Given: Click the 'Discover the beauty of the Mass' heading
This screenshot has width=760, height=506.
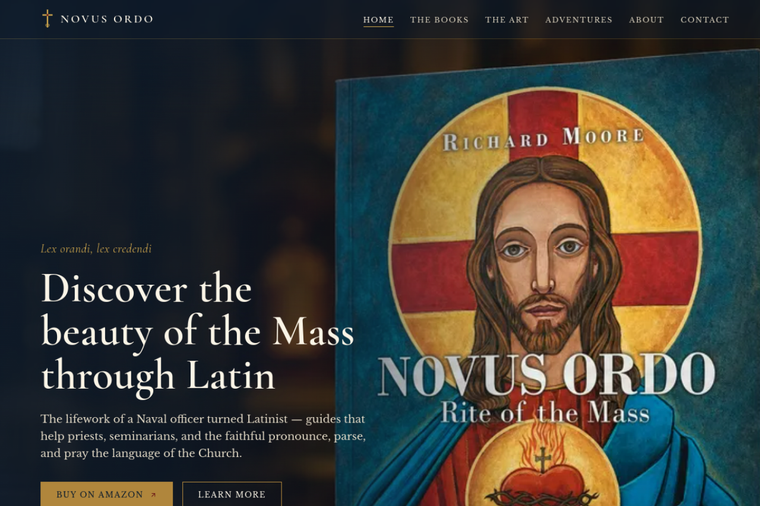Looking at the screenshot, I should (x=197, y=333).
